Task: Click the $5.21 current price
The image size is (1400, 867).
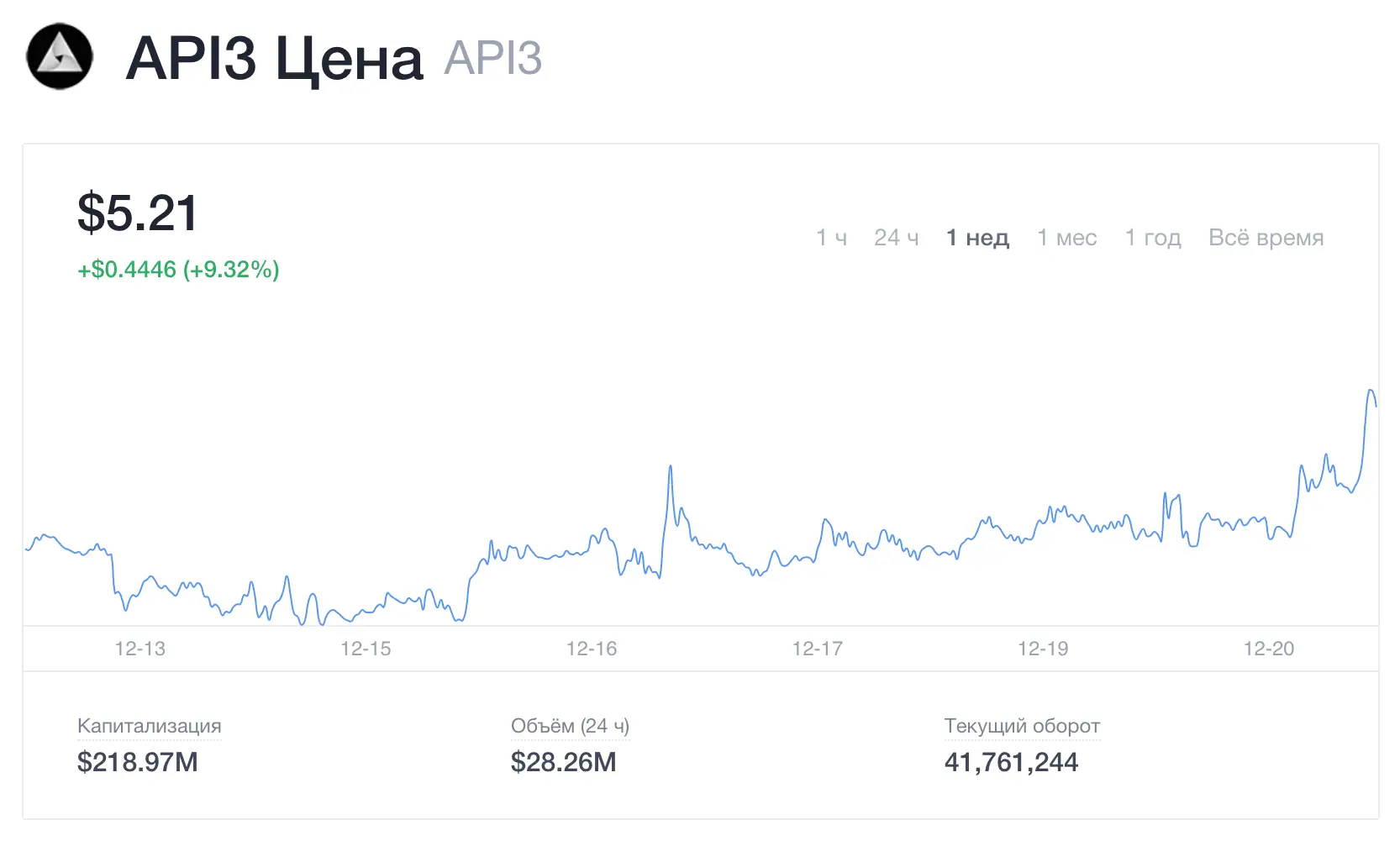Action: click(138, 213)
